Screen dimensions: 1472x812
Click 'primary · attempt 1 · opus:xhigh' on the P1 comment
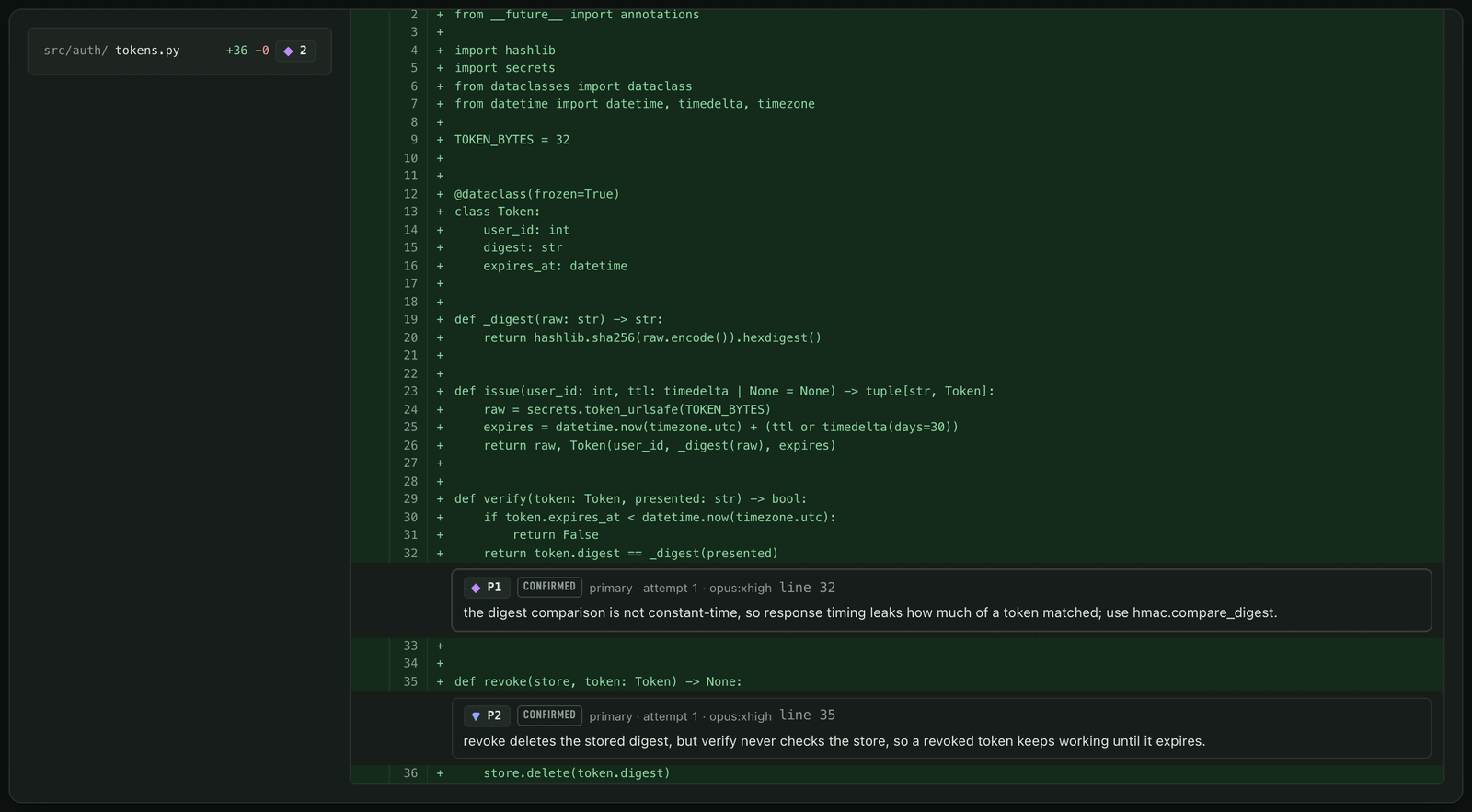pyautogui.click(x=680, y=588)
